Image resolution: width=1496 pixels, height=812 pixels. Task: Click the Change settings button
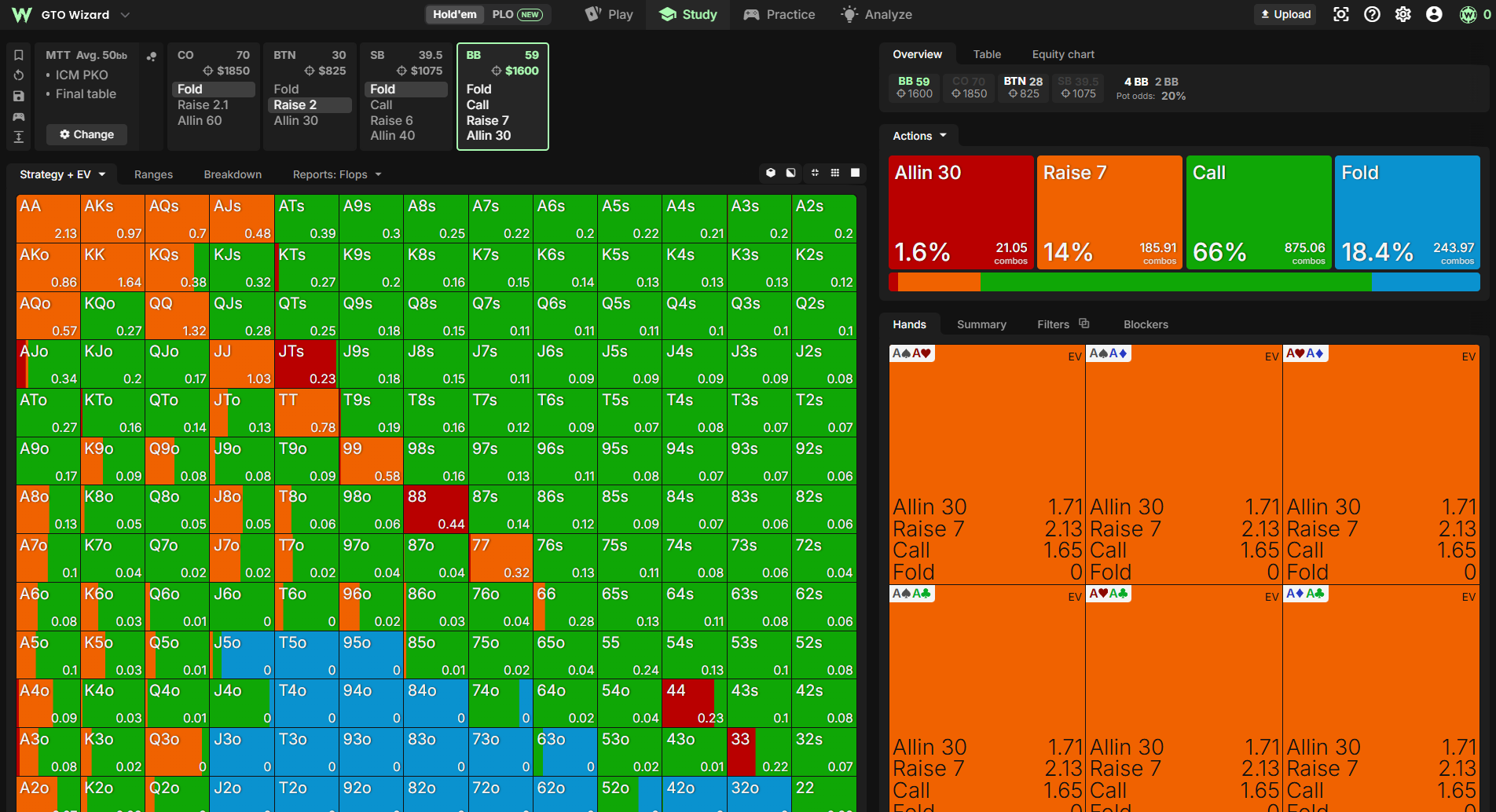click(x=86, y=134)
